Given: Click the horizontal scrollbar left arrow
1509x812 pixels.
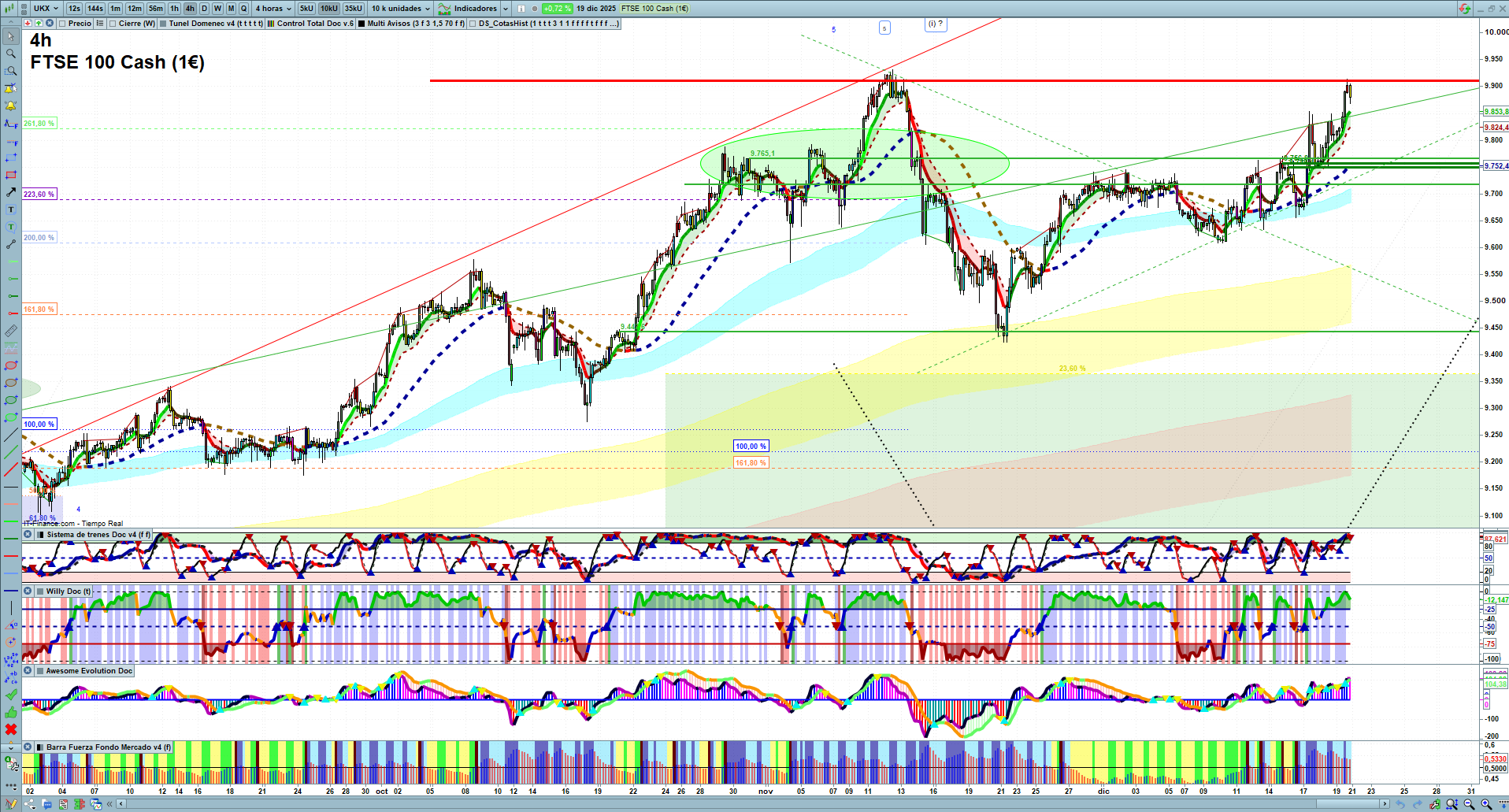Looking at the screenshot, I should [120, 804].
